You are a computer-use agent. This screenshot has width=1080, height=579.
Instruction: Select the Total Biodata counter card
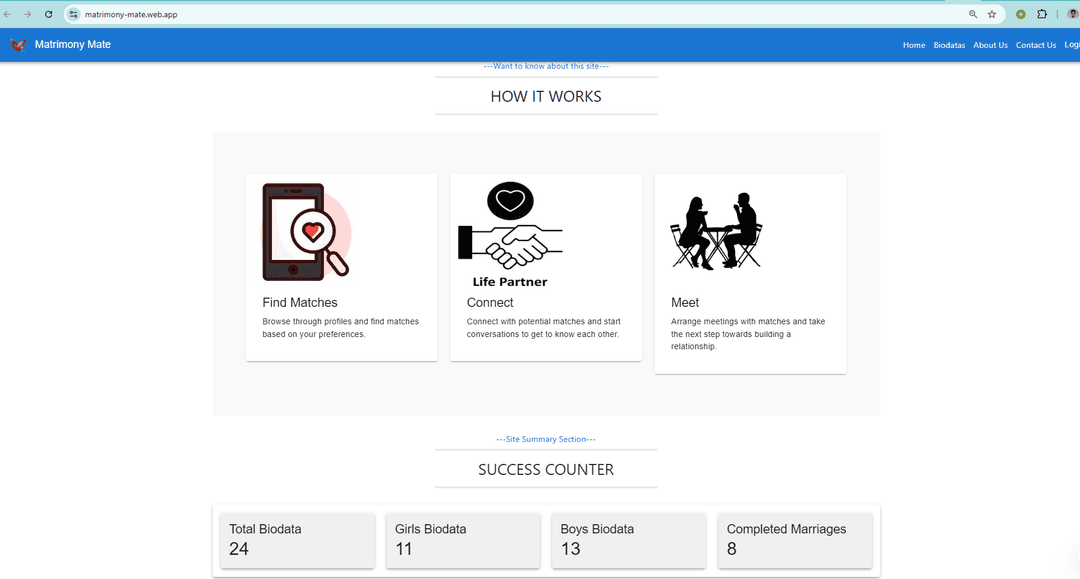click(298, 540)
